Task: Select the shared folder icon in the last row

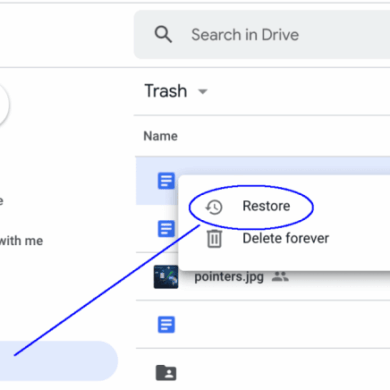Action: click(x=166, y=373)
